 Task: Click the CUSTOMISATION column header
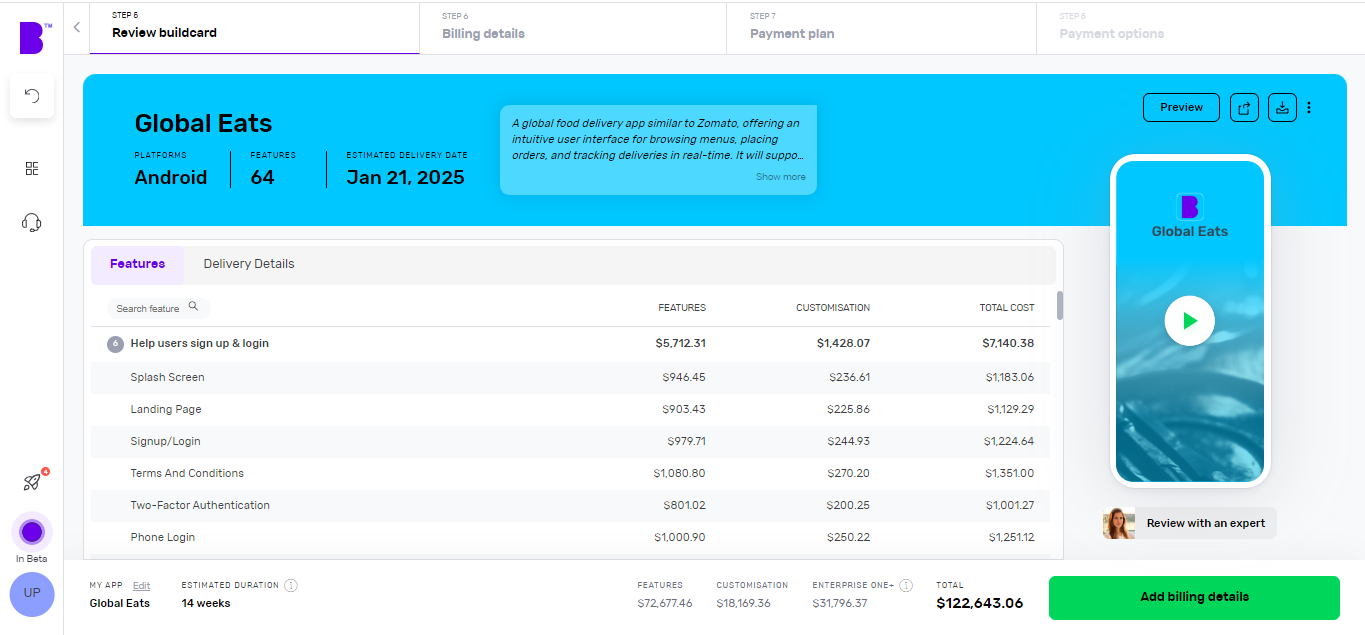pyautogui.click(x=833, y=308)
